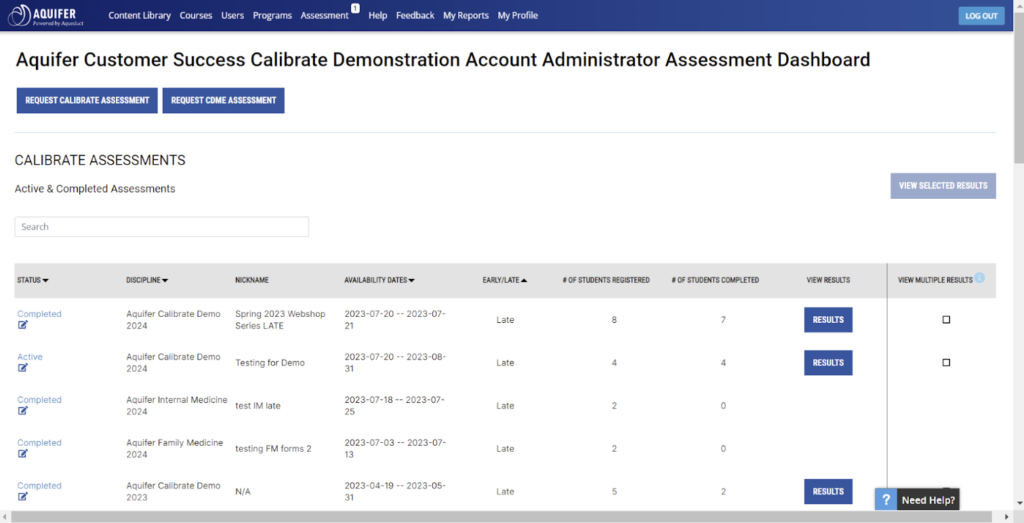Screen dimensions: 1024x523
Task: Focus the Search input field
Action: pyautogui.click(x=161, y=227)
